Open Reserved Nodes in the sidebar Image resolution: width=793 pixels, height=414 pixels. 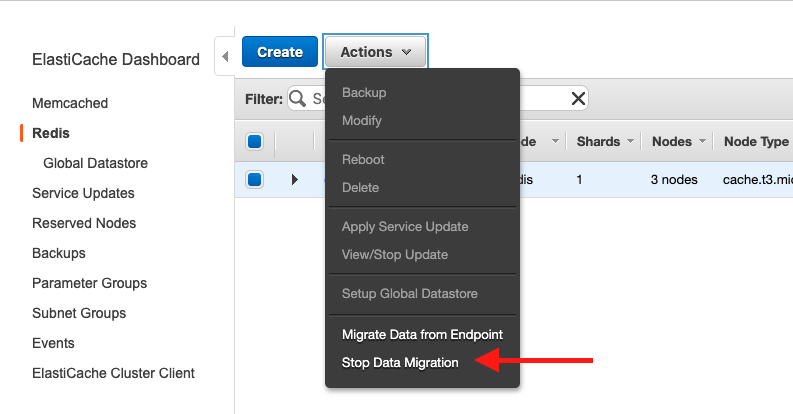(84, 223)
